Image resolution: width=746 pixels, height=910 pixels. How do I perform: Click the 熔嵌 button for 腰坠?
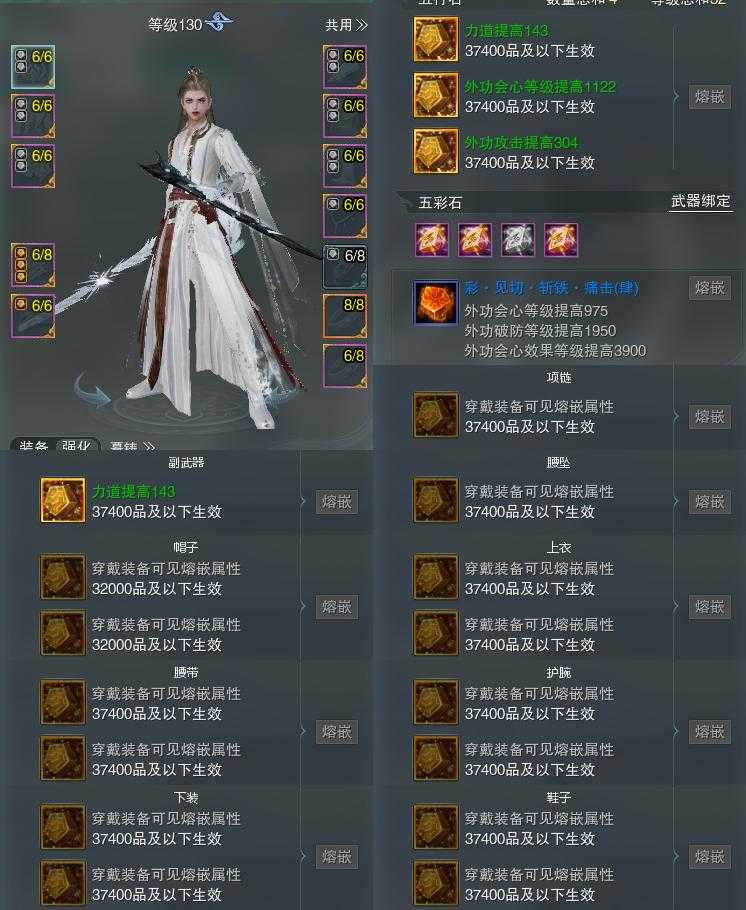point(710,501)
